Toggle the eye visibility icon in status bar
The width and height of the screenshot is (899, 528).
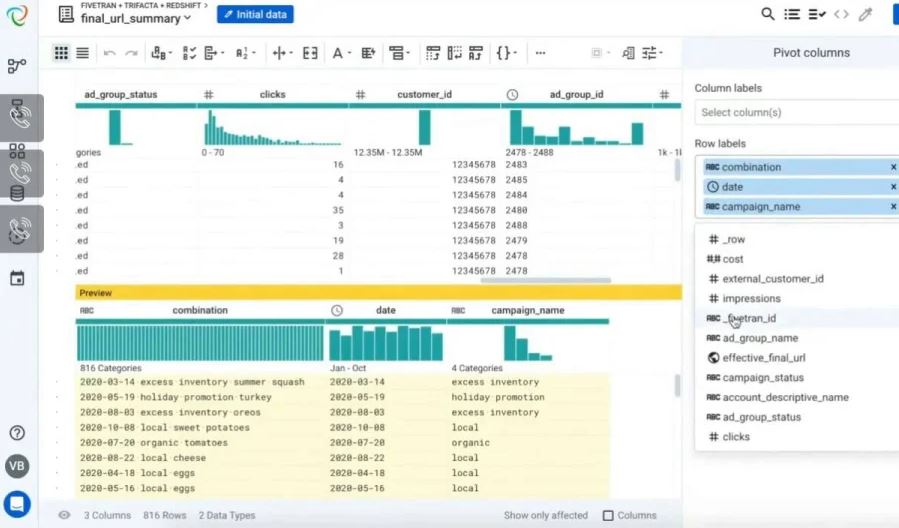coord(64,515)
